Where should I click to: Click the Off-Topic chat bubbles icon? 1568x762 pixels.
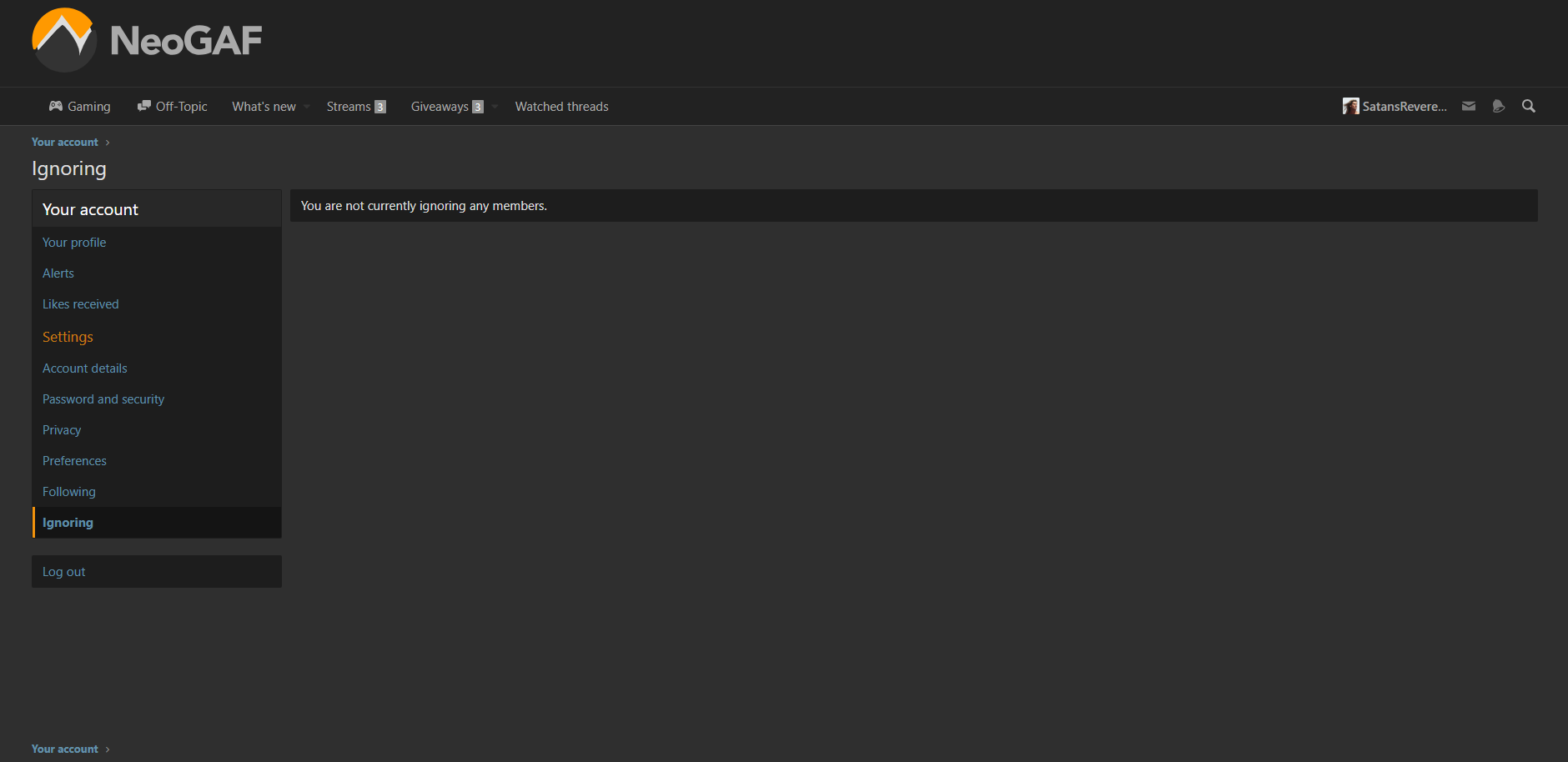click(144, 106)
